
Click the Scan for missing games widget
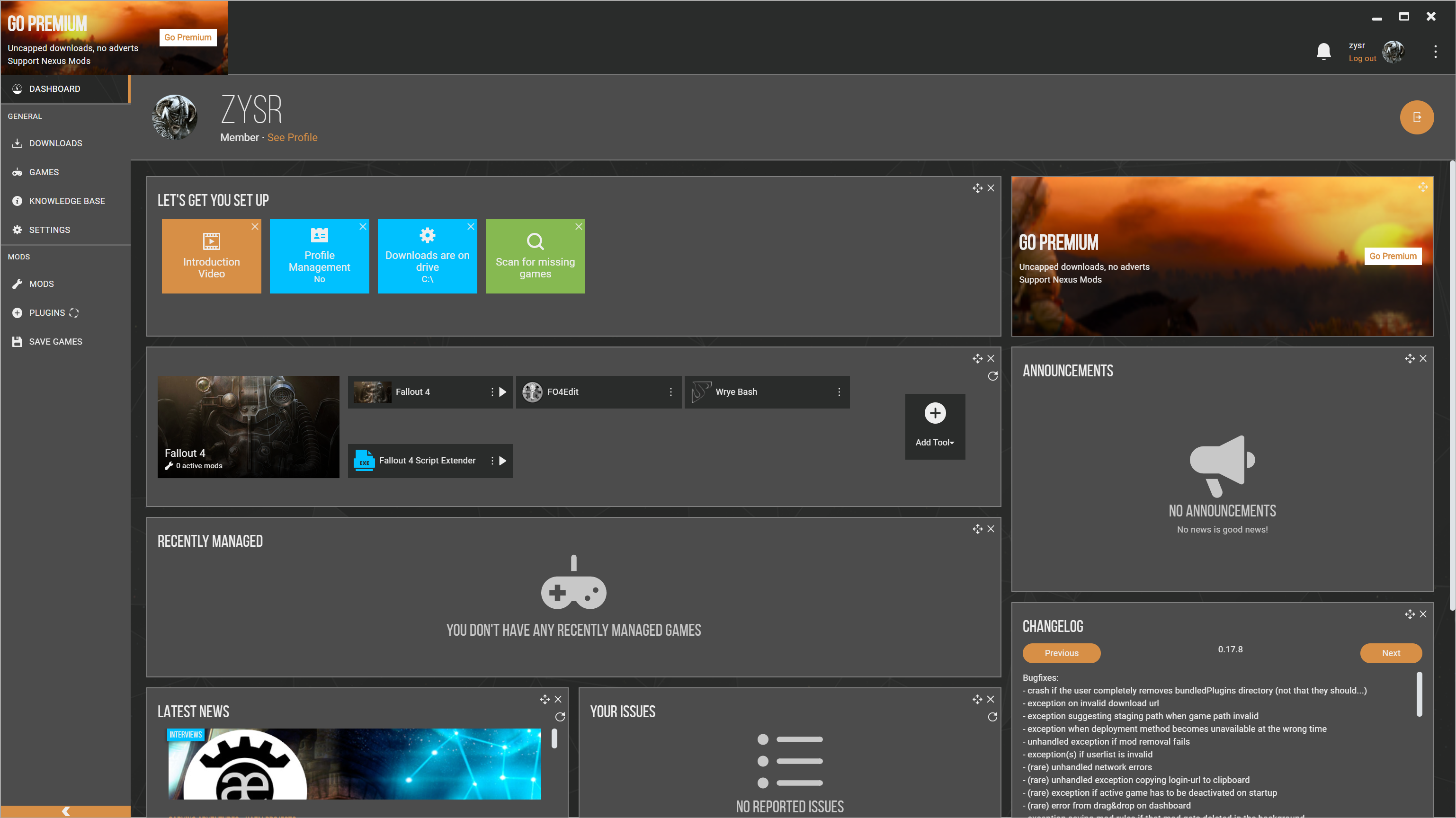(536, 256)
